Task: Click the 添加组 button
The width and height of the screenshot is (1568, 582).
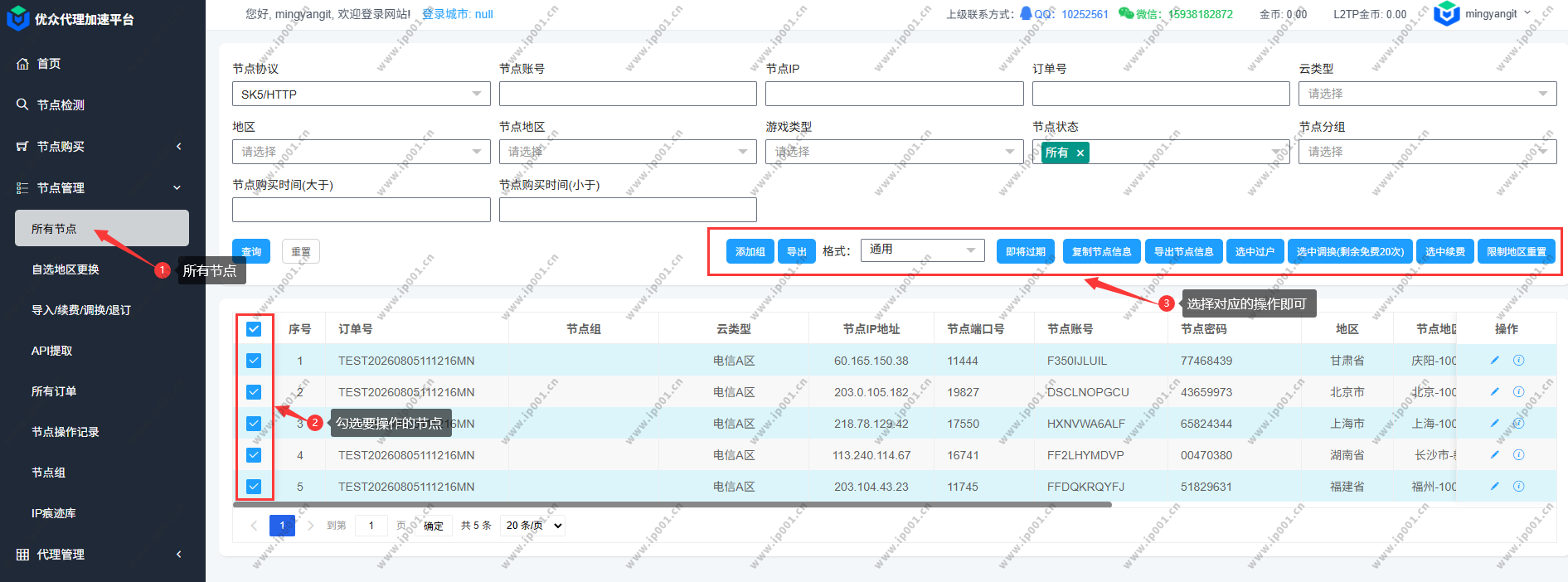Action: [x=750, y=251]
